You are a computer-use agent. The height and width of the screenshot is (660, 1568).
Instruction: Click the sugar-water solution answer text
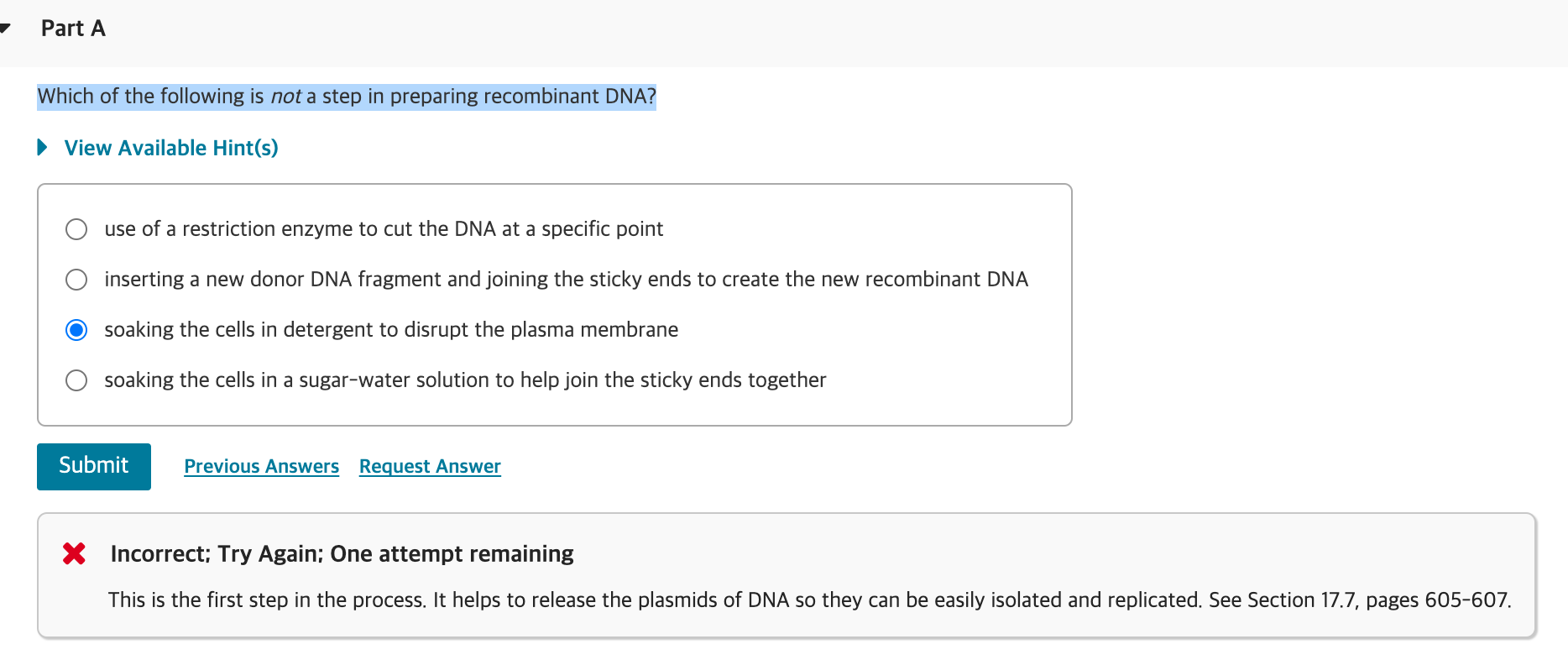coord(465,380)
